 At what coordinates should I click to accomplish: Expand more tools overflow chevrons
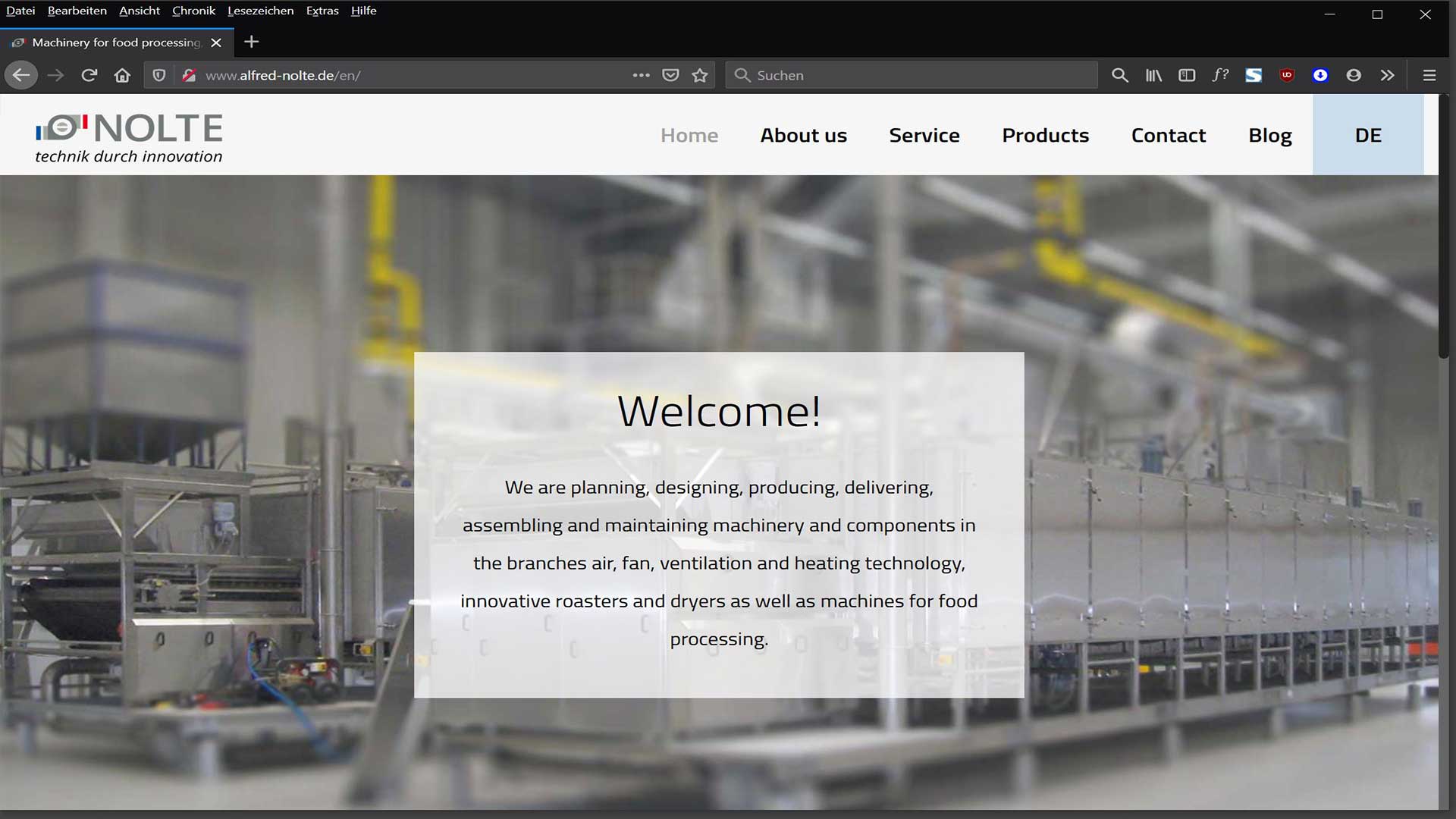pyautogui.click(x=1387, y=75)
